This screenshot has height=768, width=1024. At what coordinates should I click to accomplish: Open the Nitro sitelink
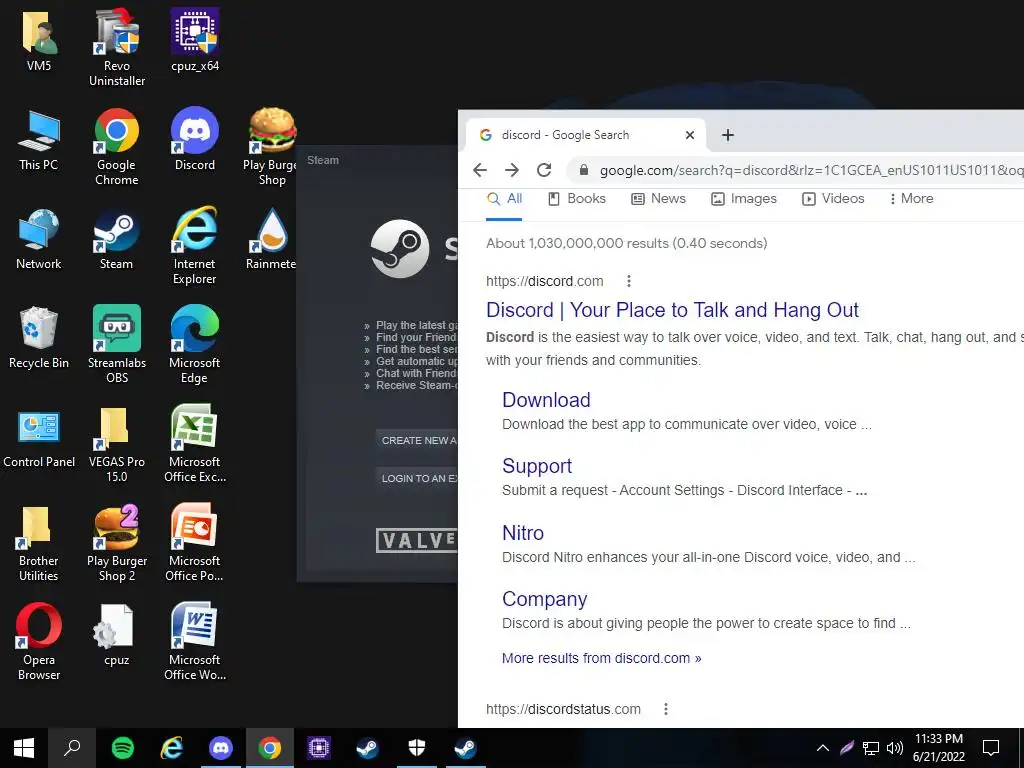(522, 533)
